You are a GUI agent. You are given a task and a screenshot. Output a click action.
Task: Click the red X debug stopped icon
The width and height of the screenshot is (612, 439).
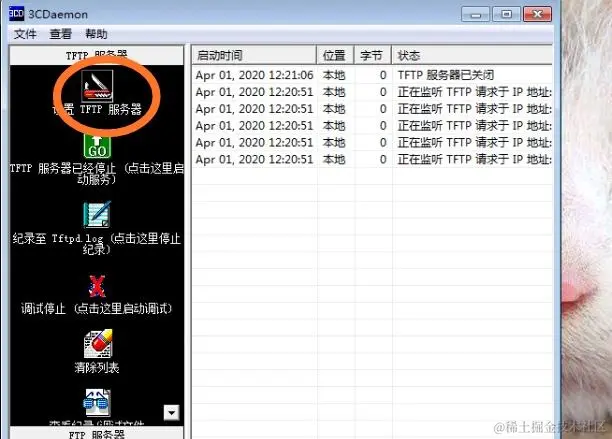coord(97,286)
